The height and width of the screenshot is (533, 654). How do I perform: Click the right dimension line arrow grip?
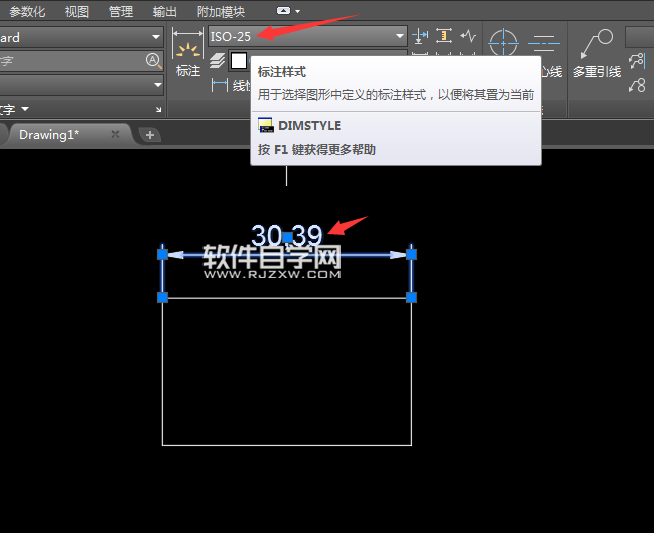tap(411, 254)
